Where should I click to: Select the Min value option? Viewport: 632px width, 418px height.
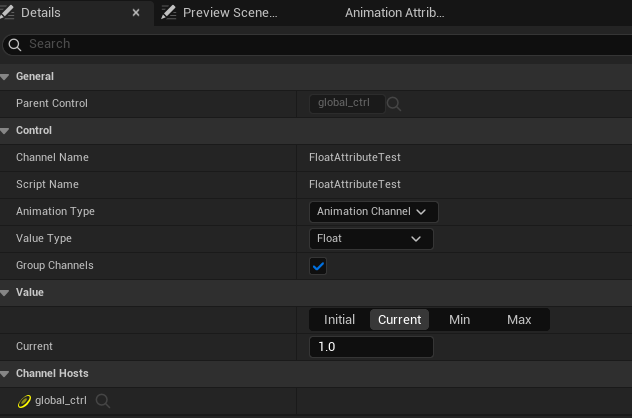pos(459,320)
